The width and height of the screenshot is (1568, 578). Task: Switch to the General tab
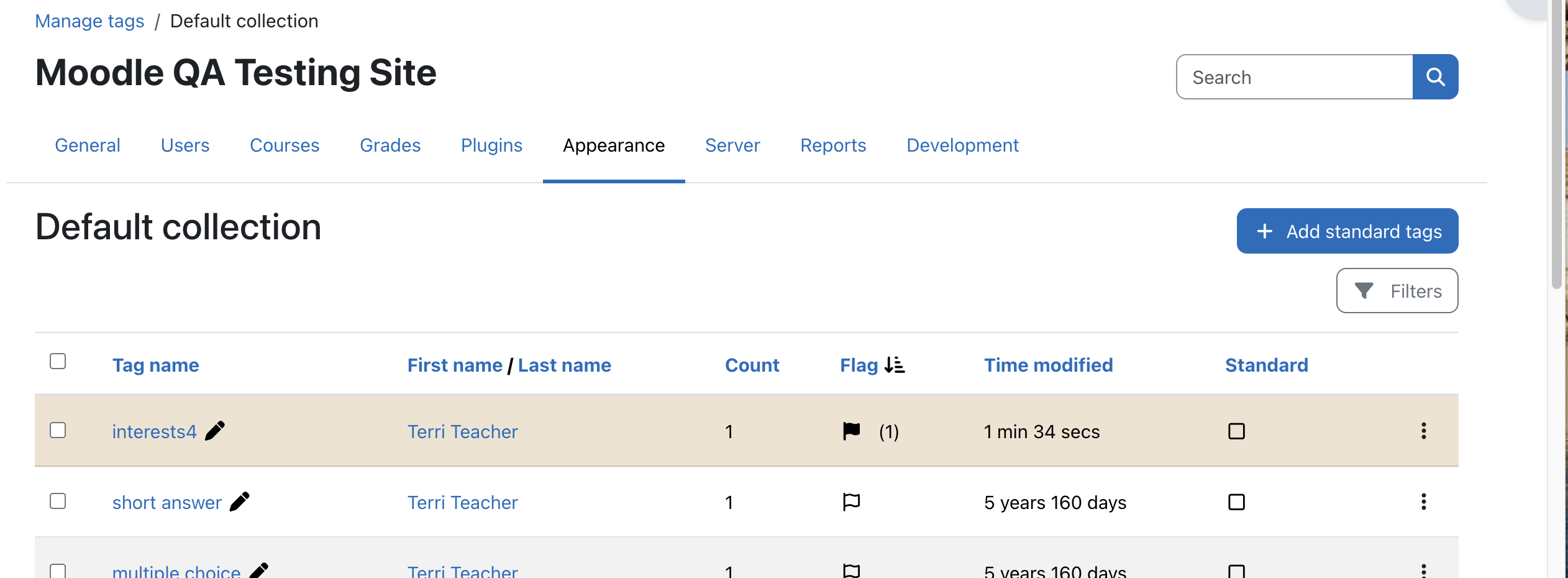88,145
